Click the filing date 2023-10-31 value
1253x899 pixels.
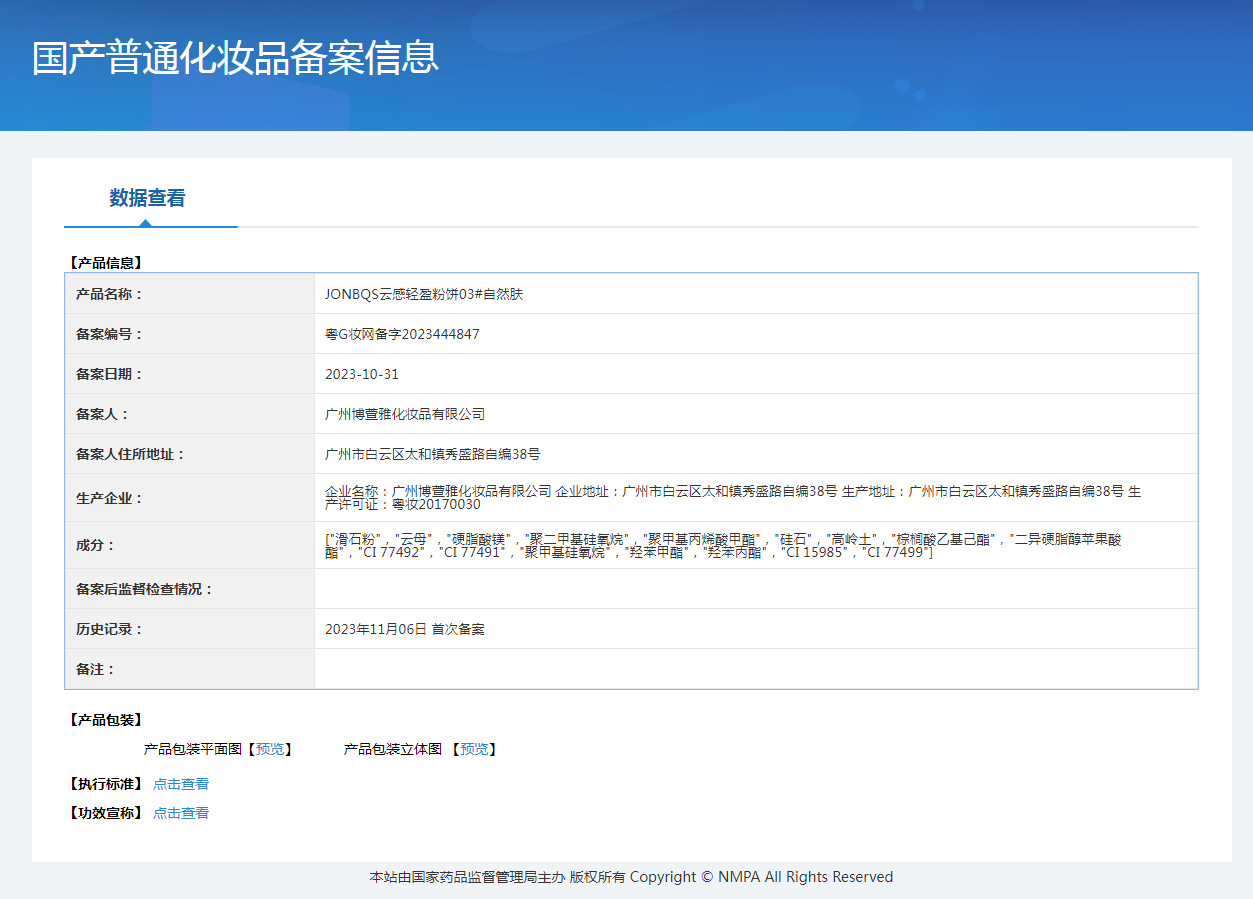coord(362,374)
